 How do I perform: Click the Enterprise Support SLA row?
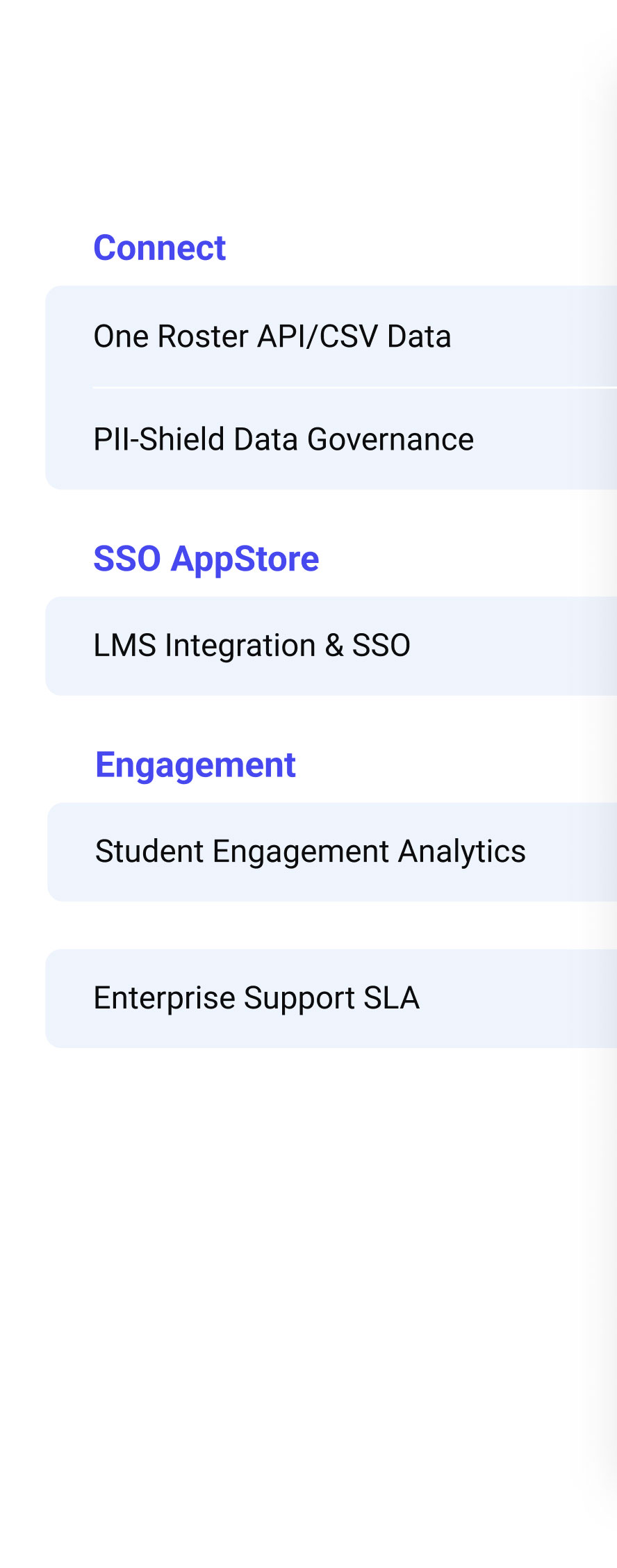pyautogui.click(x=256, y=998)
